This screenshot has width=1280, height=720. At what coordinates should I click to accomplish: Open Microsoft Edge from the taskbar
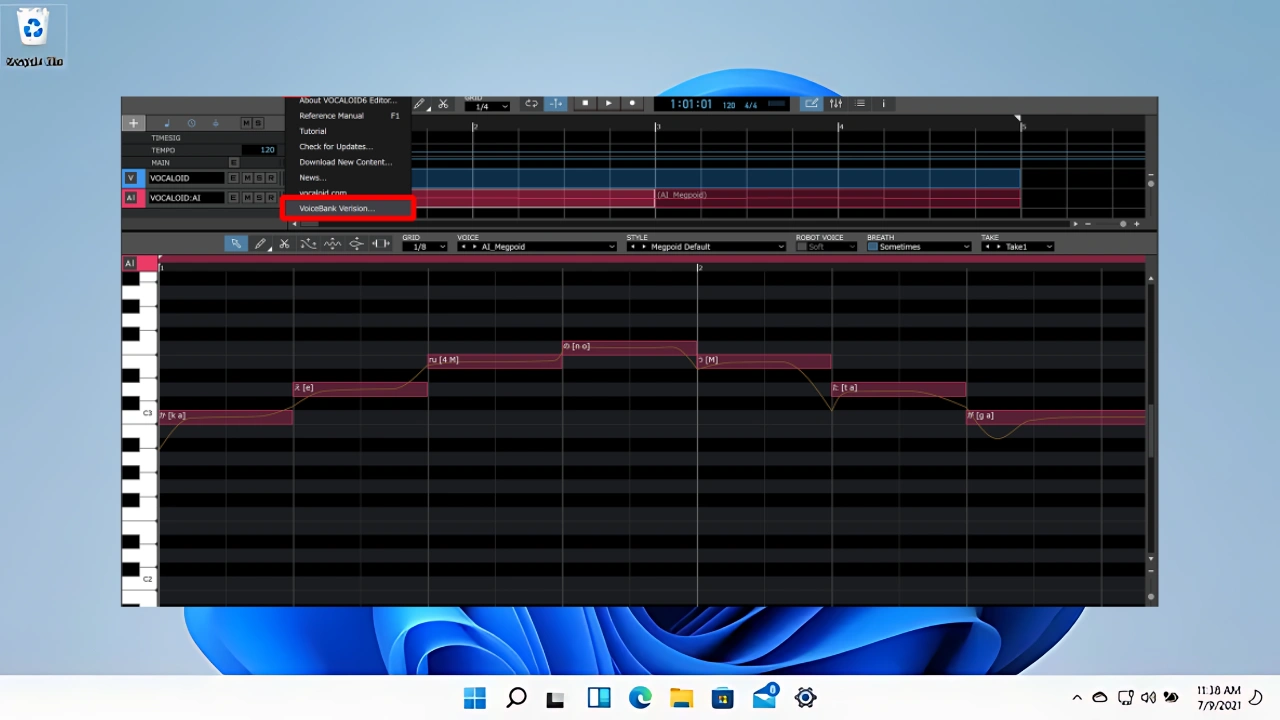pyautogui.click(x=640, y=698)
